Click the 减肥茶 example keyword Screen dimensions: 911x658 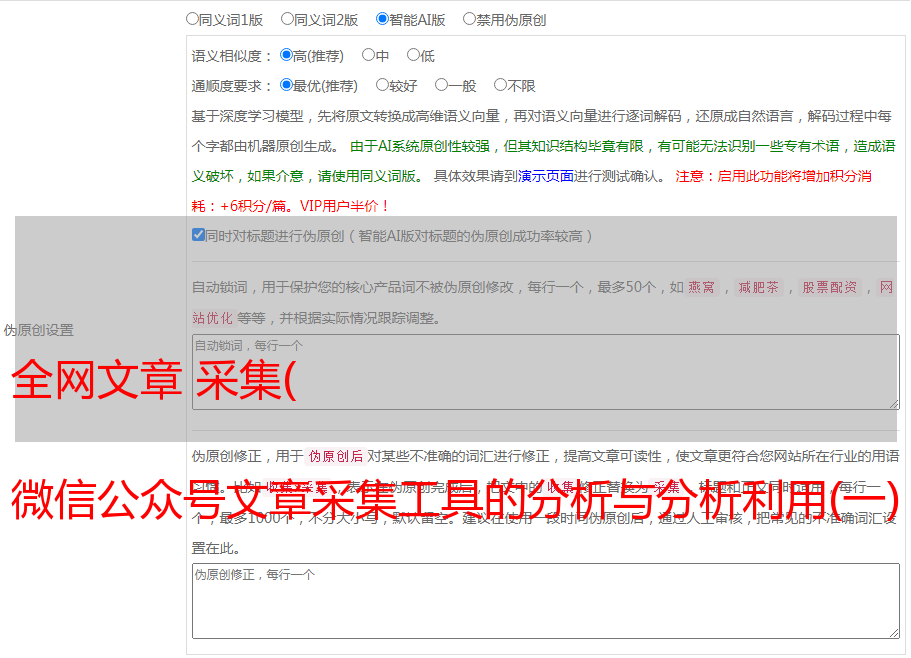758,287
